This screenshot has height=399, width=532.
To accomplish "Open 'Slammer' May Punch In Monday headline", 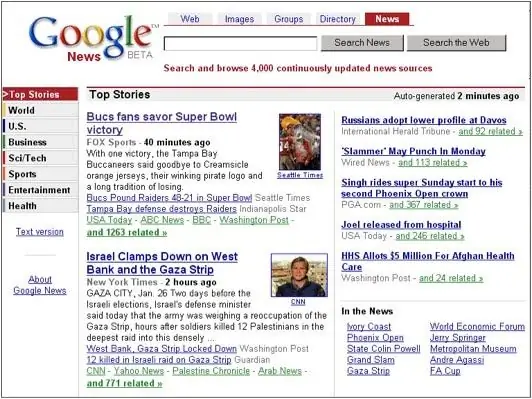I will tap(413, 151).
